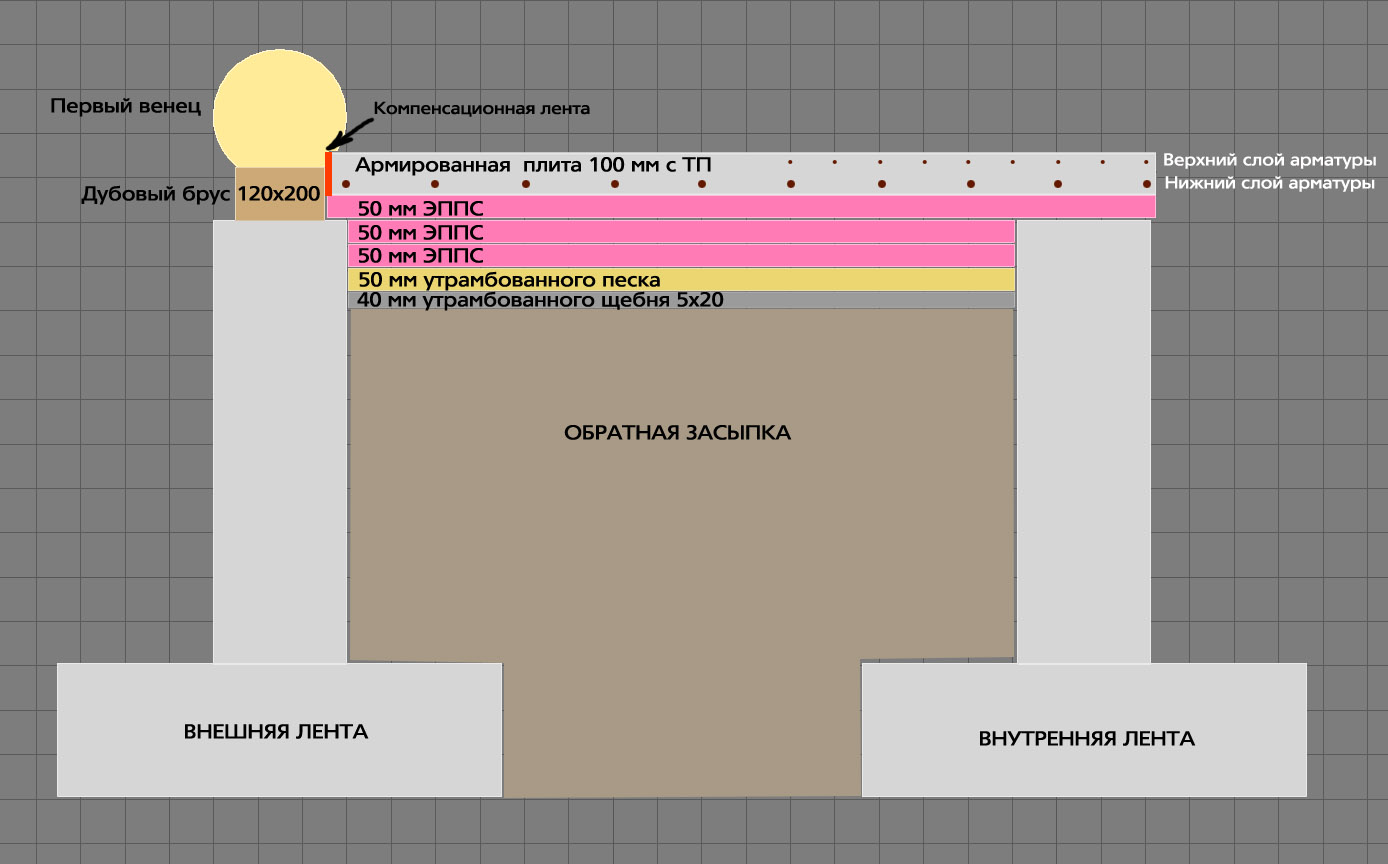
Task: Select the 'Нижний слой арматуры' label
Action: (x=1269, y=183)
